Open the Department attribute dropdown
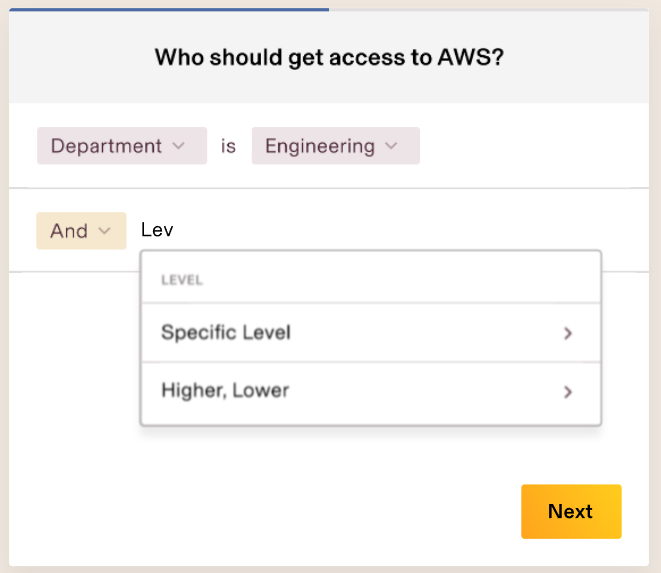The width and height of the screenshot is (661, 573). pos(122,146)
